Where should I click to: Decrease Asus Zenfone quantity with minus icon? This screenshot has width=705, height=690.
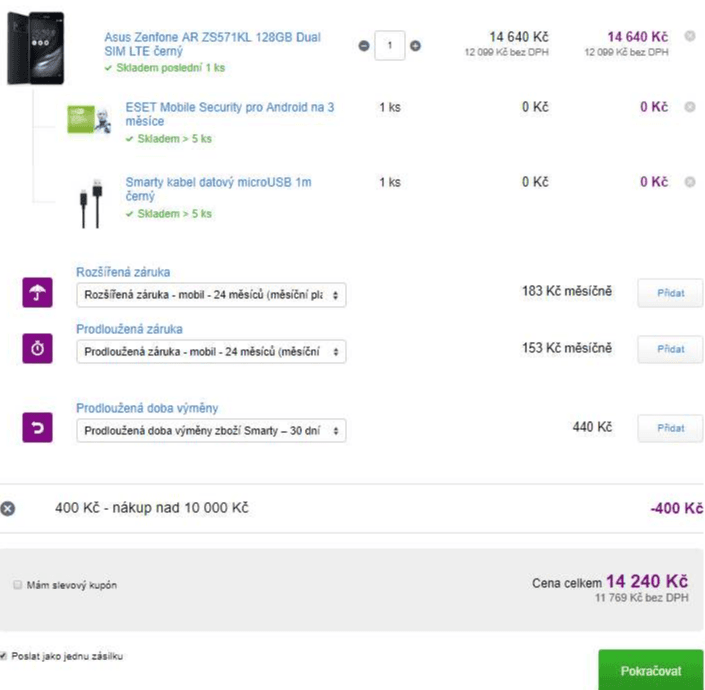tap(364, 45)
